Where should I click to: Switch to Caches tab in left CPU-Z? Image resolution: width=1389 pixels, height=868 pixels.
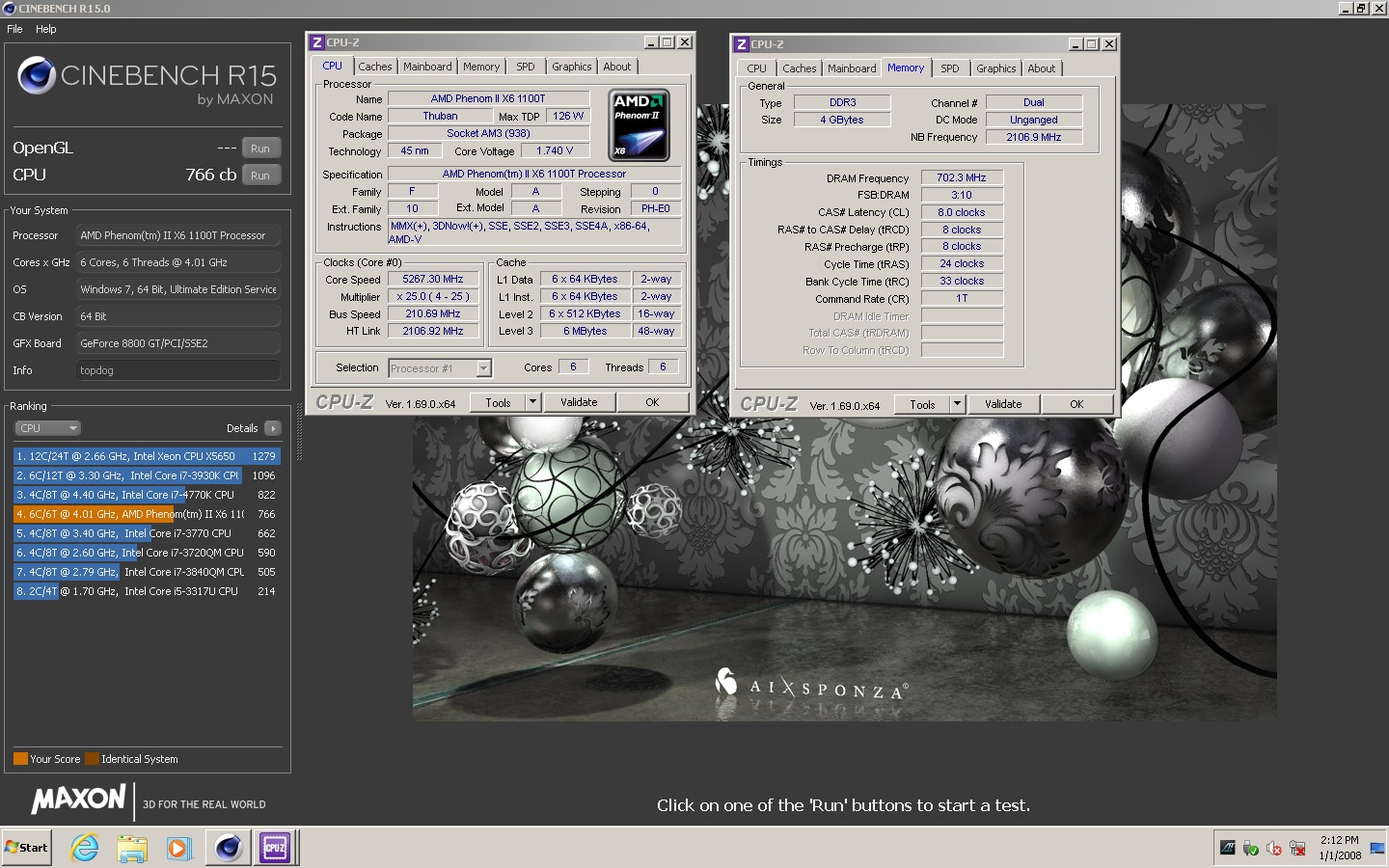point(375,67)
